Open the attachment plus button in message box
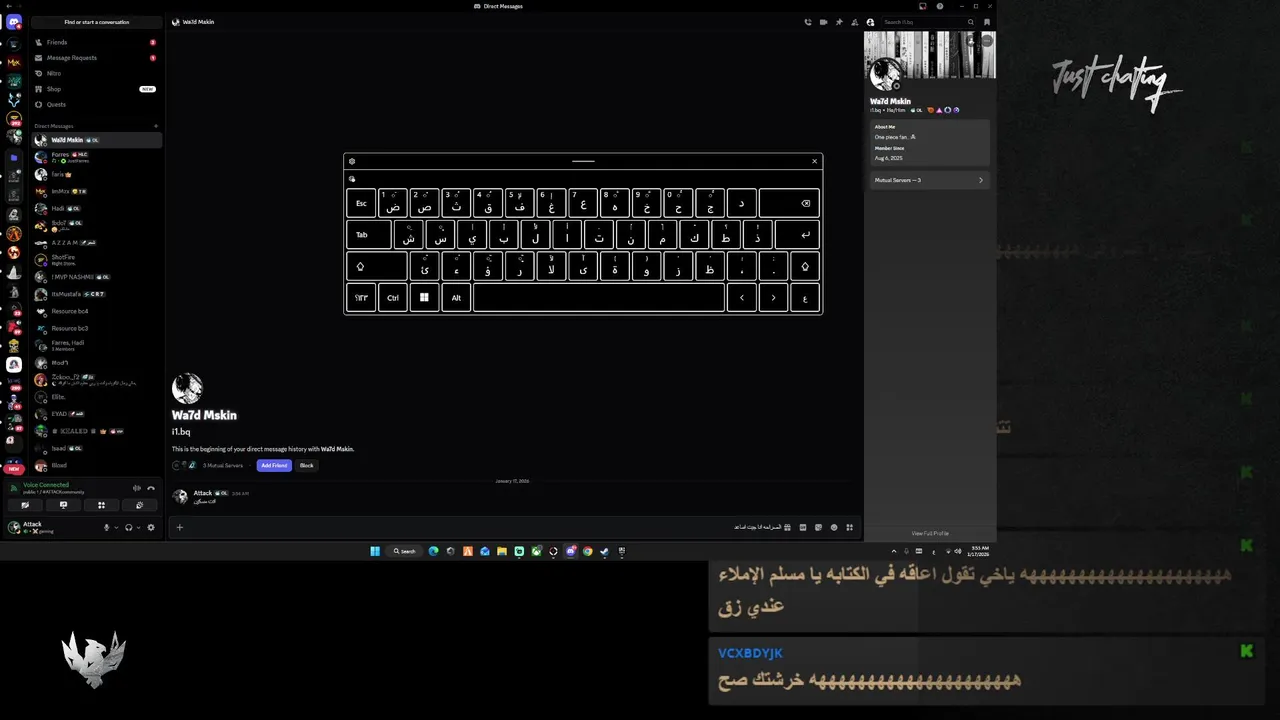 click(180, 527)
